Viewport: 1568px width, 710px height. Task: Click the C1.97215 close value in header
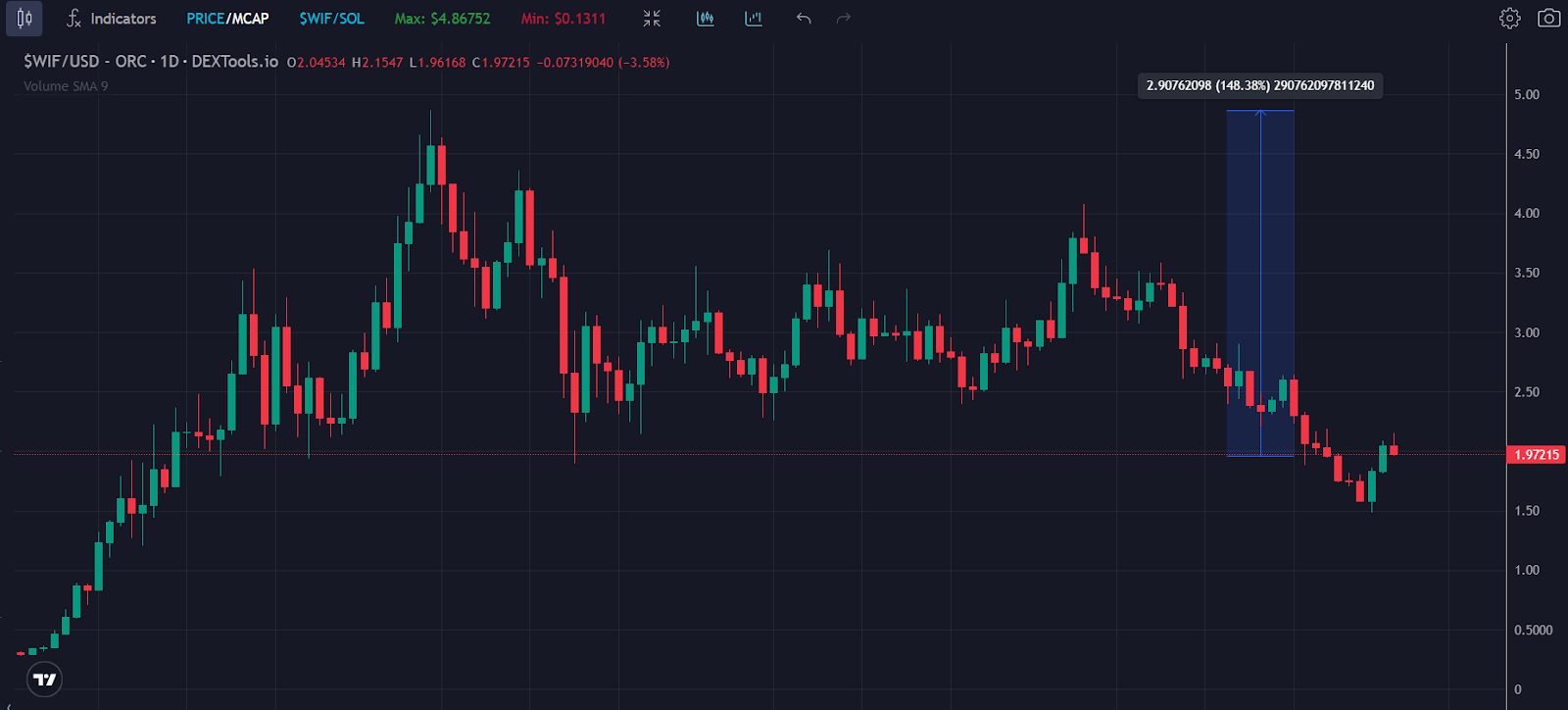(501, 63)
